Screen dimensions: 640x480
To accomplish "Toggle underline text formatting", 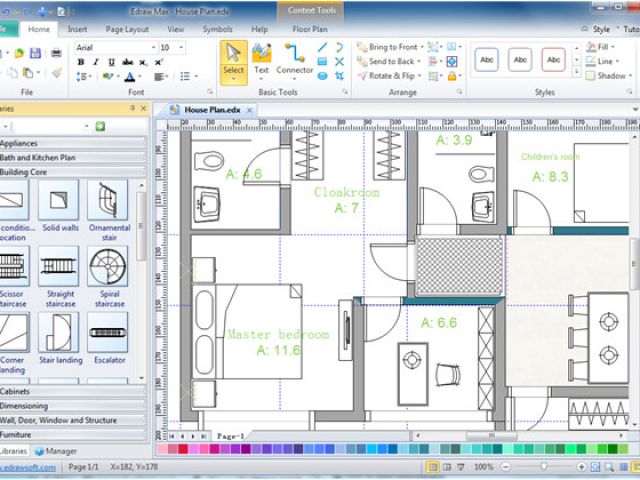I will coord(111,62).
